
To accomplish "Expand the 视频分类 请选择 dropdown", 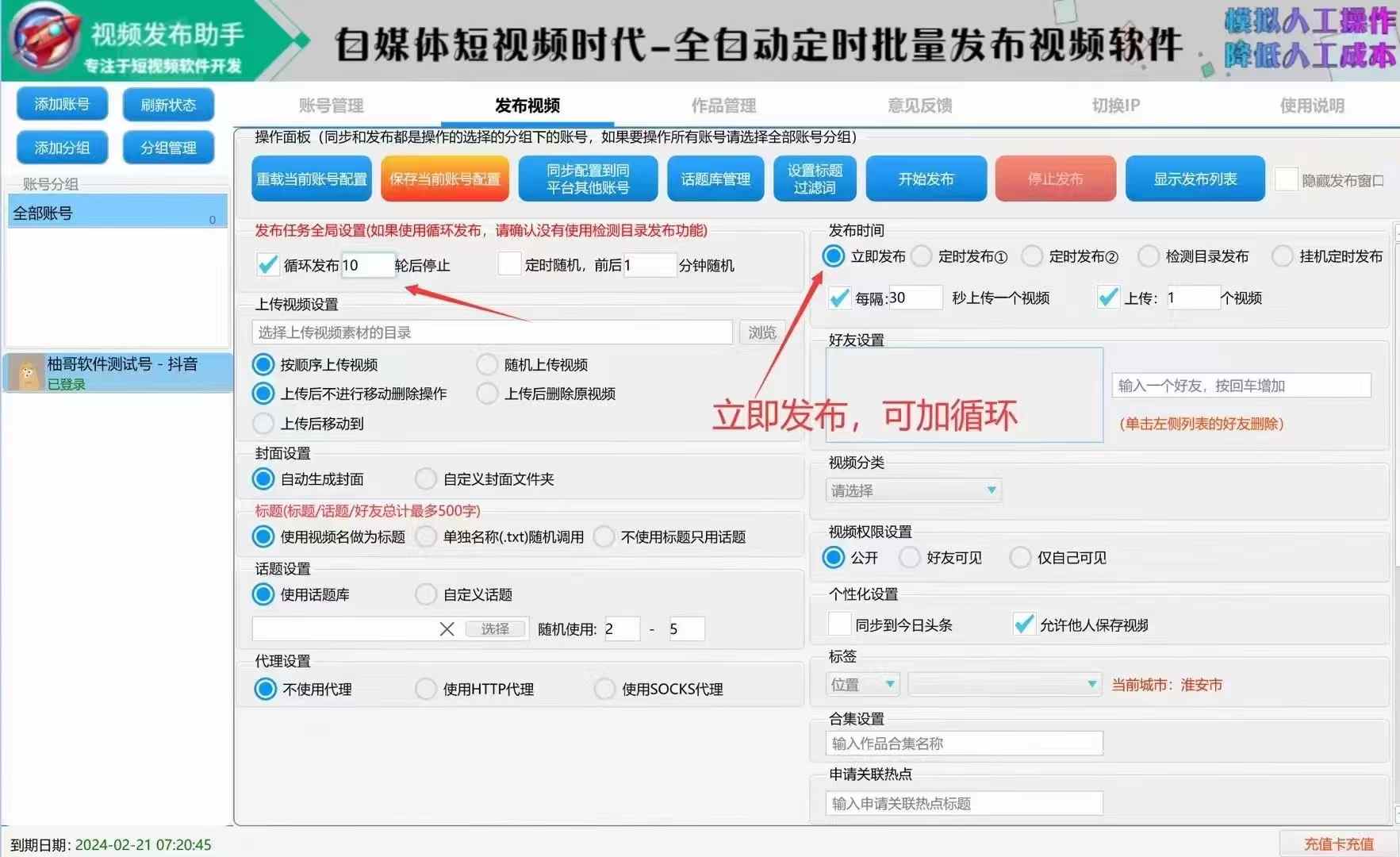I will 913,490.
